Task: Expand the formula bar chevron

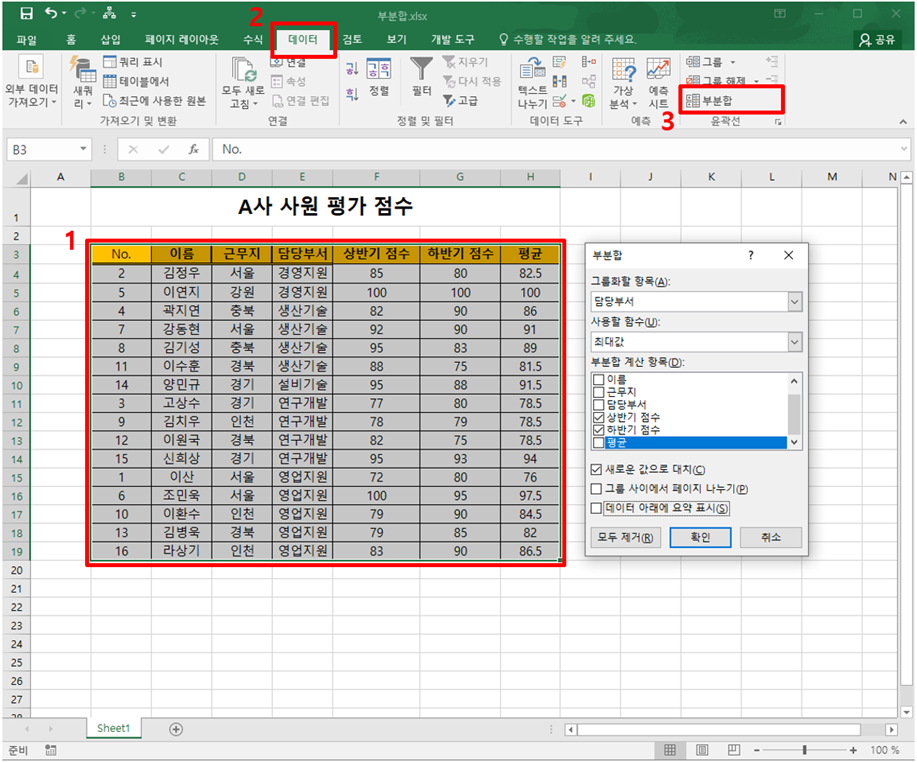Action: [904, 149]
